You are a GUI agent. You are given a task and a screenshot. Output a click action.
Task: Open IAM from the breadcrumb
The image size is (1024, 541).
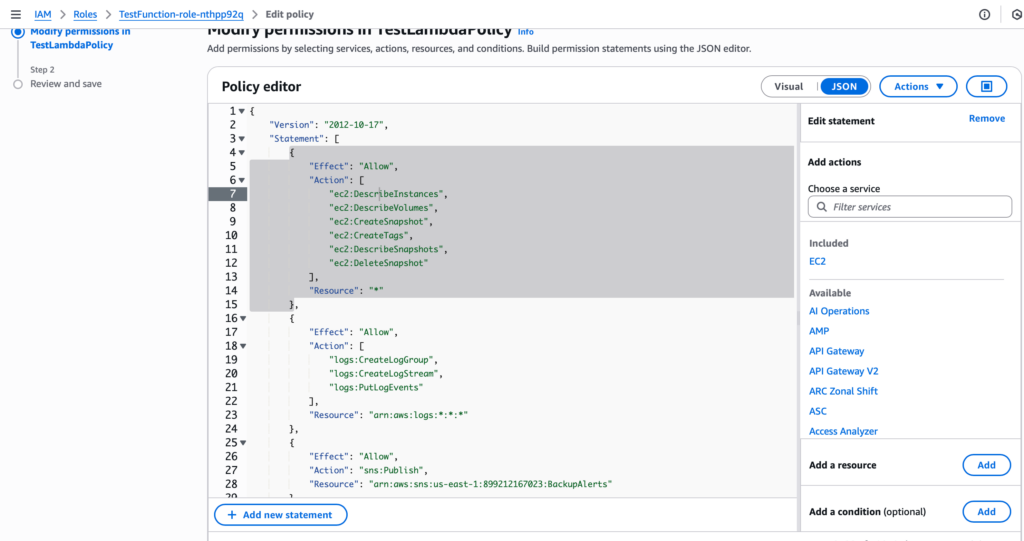click(43, 14)
